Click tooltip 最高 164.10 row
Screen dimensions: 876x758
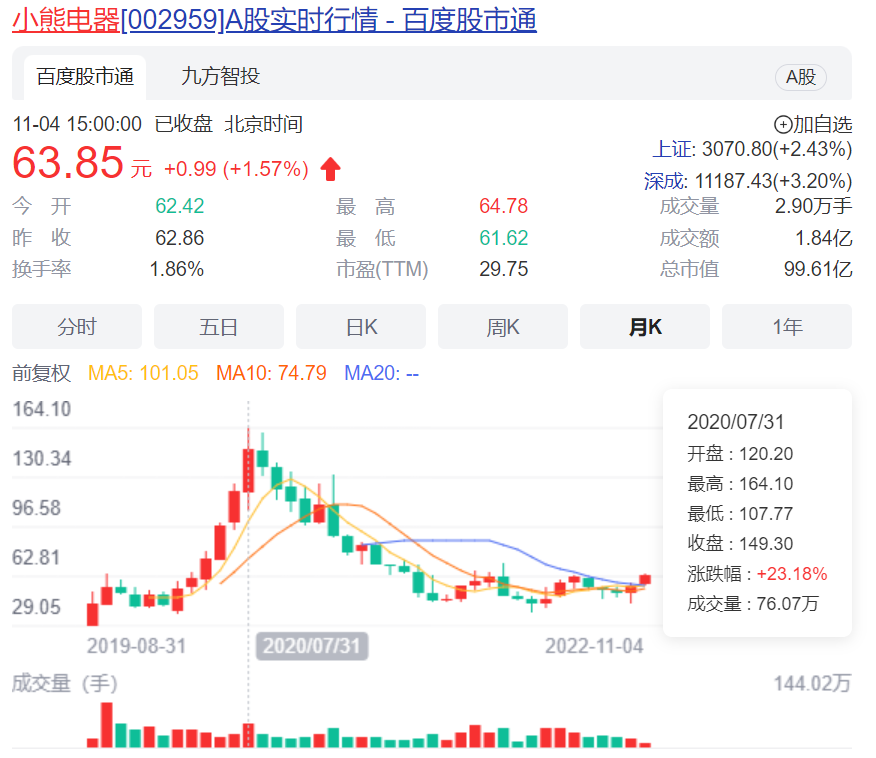tap(740, 484)
